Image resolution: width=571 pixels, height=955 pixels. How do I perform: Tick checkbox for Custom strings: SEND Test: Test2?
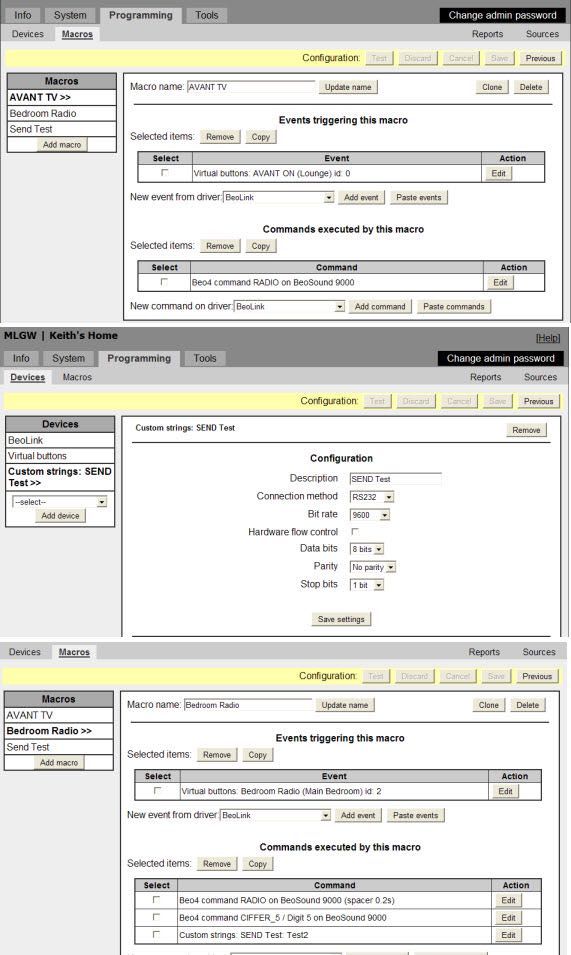(x=156, y=934)
